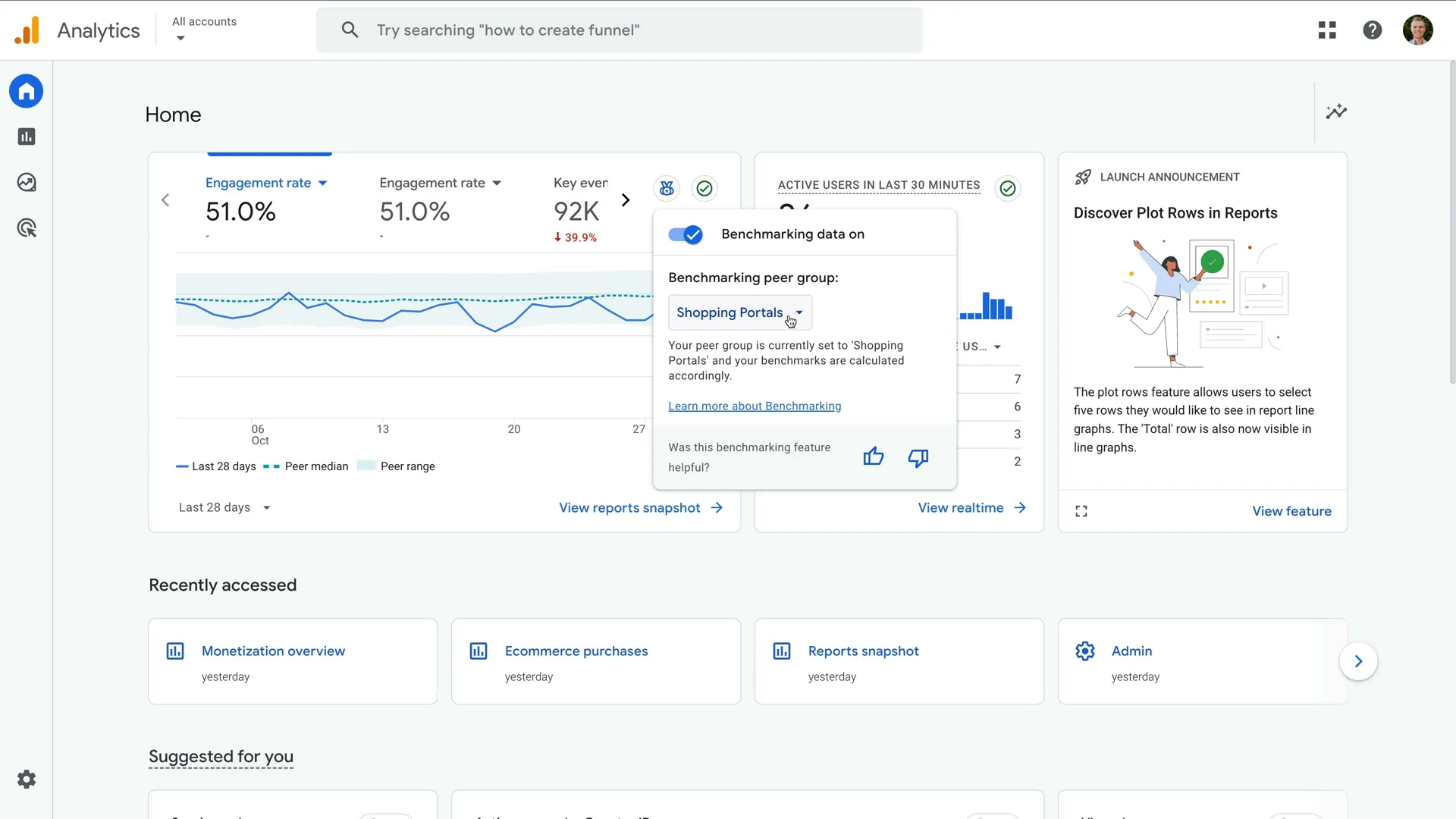The height and width of the screenshot is (819, 1456).
Task: Open the All accounts selector
Action: click(203, 30)
